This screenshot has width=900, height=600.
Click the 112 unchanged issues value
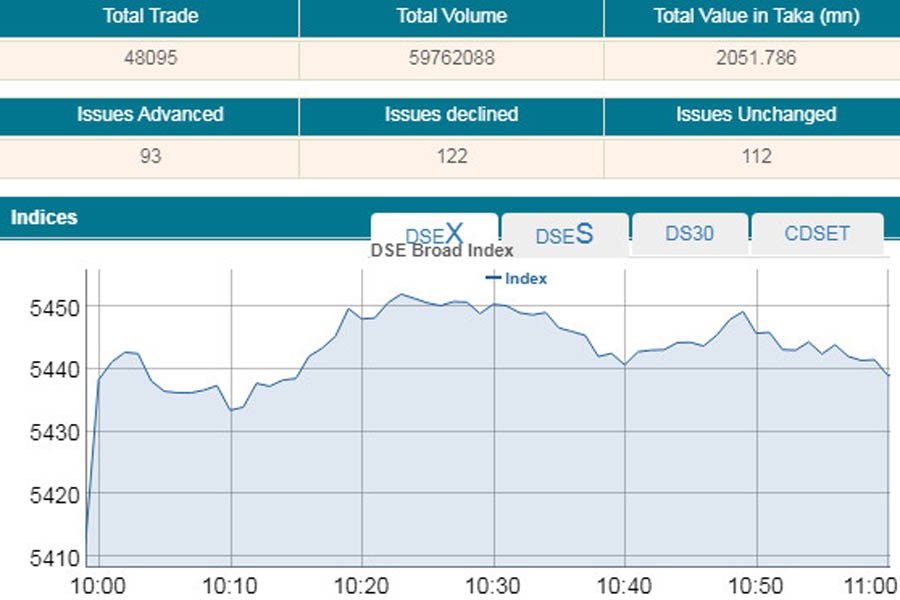point(755,156)
